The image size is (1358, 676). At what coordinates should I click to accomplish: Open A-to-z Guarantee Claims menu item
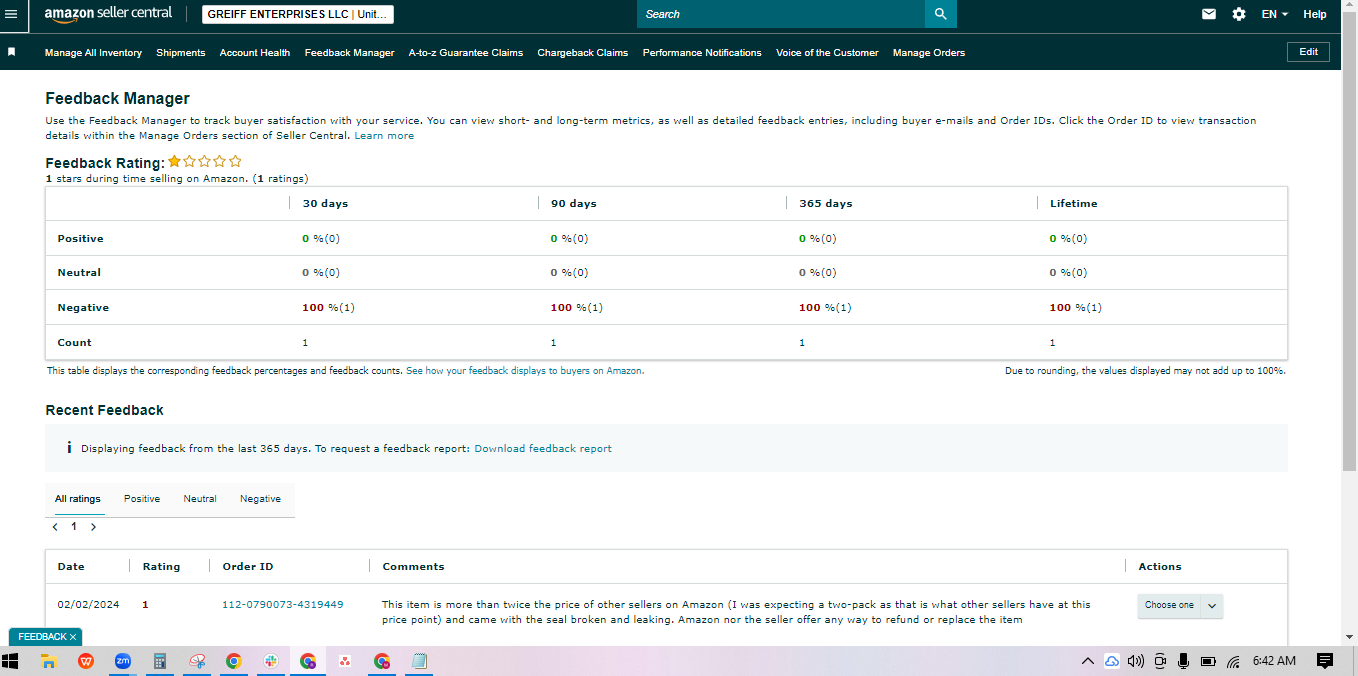click(x=466, y=52)
